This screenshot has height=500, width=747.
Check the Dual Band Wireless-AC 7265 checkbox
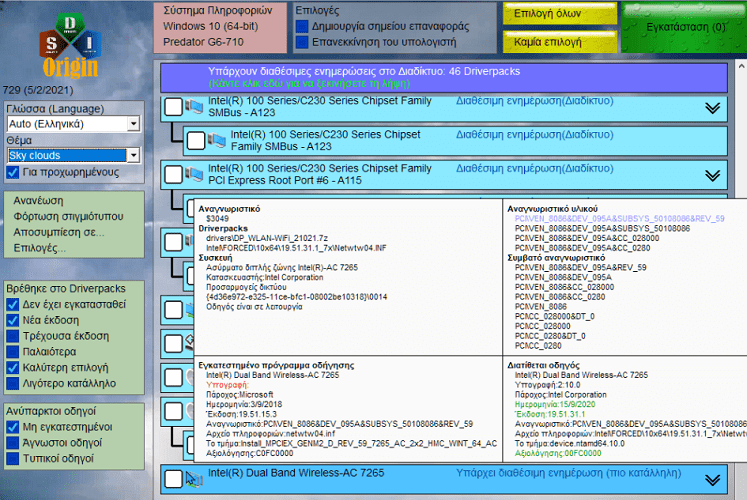(x=173, y=479)
